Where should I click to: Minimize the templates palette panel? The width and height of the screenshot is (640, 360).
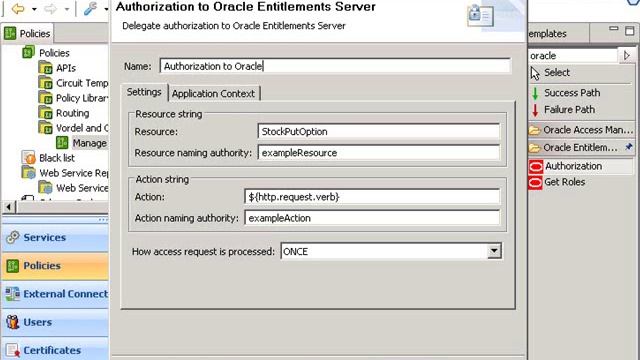[x=613, y=29]
